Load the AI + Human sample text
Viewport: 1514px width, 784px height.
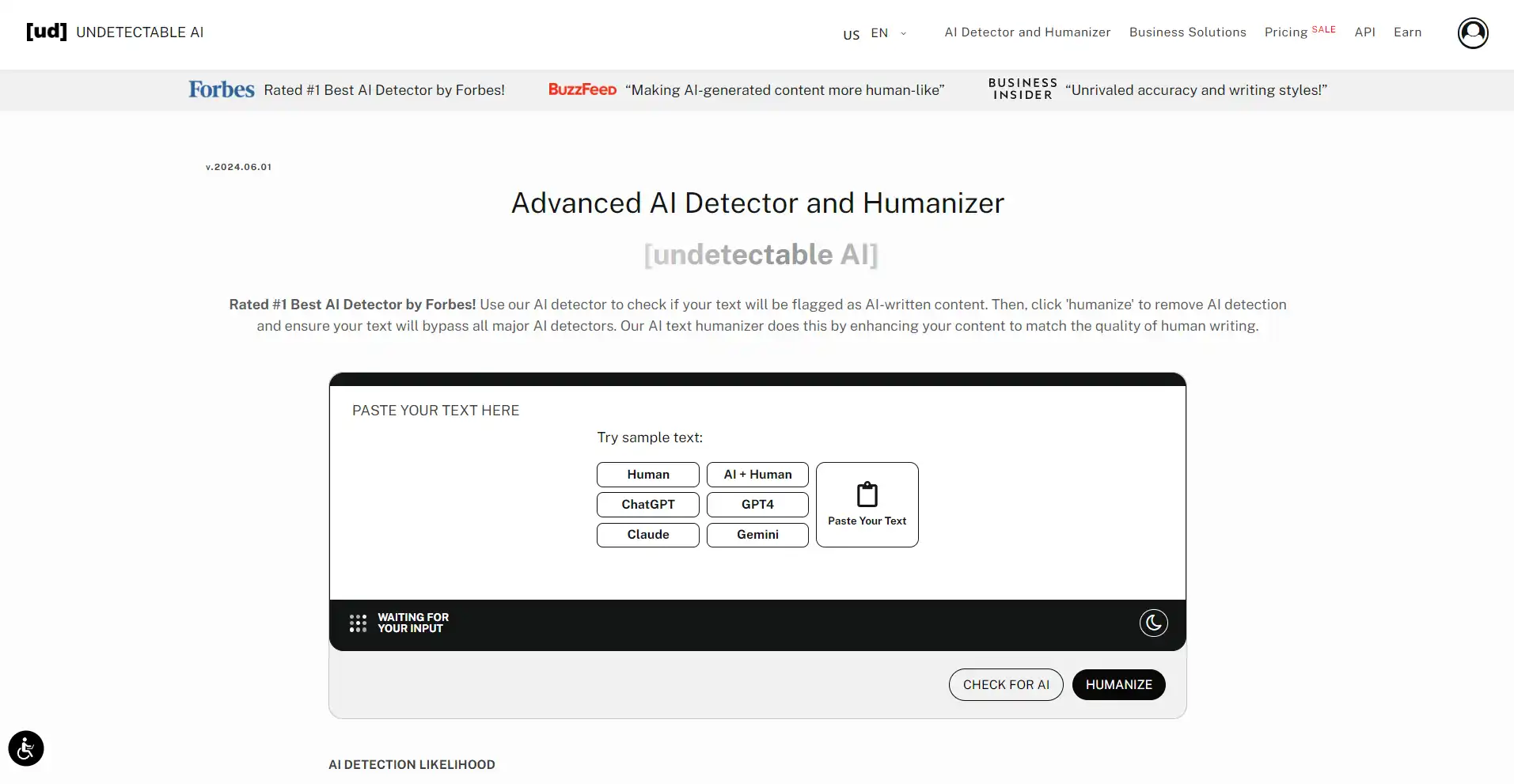[x=757, y=475]
